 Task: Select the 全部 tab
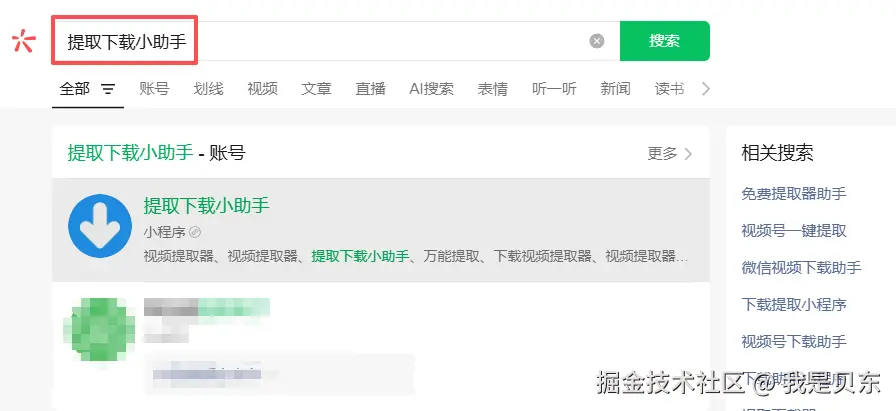point(75,89)
